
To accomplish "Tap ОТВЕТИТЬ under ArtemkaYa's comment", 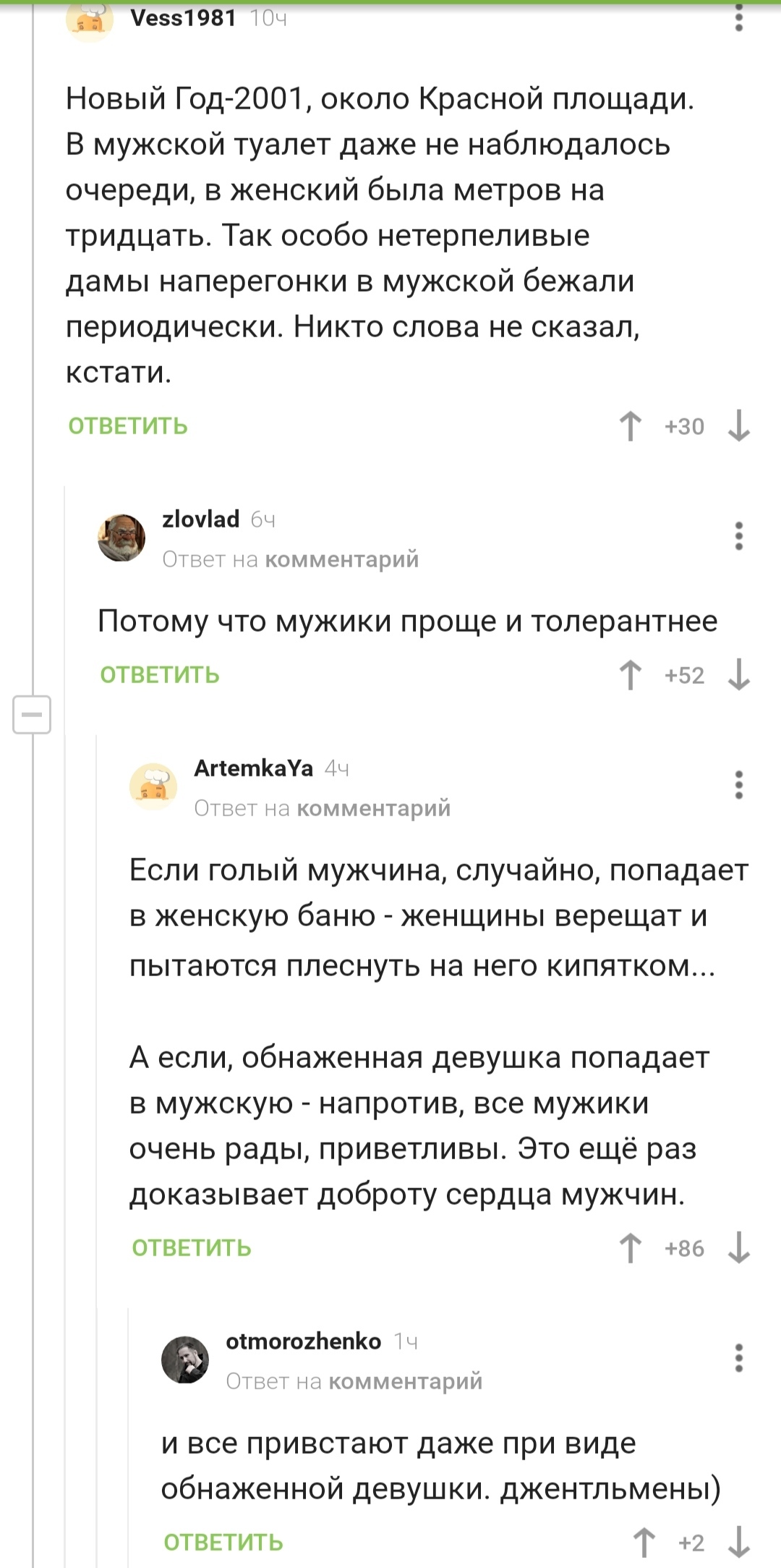I will coord(192,1248).
